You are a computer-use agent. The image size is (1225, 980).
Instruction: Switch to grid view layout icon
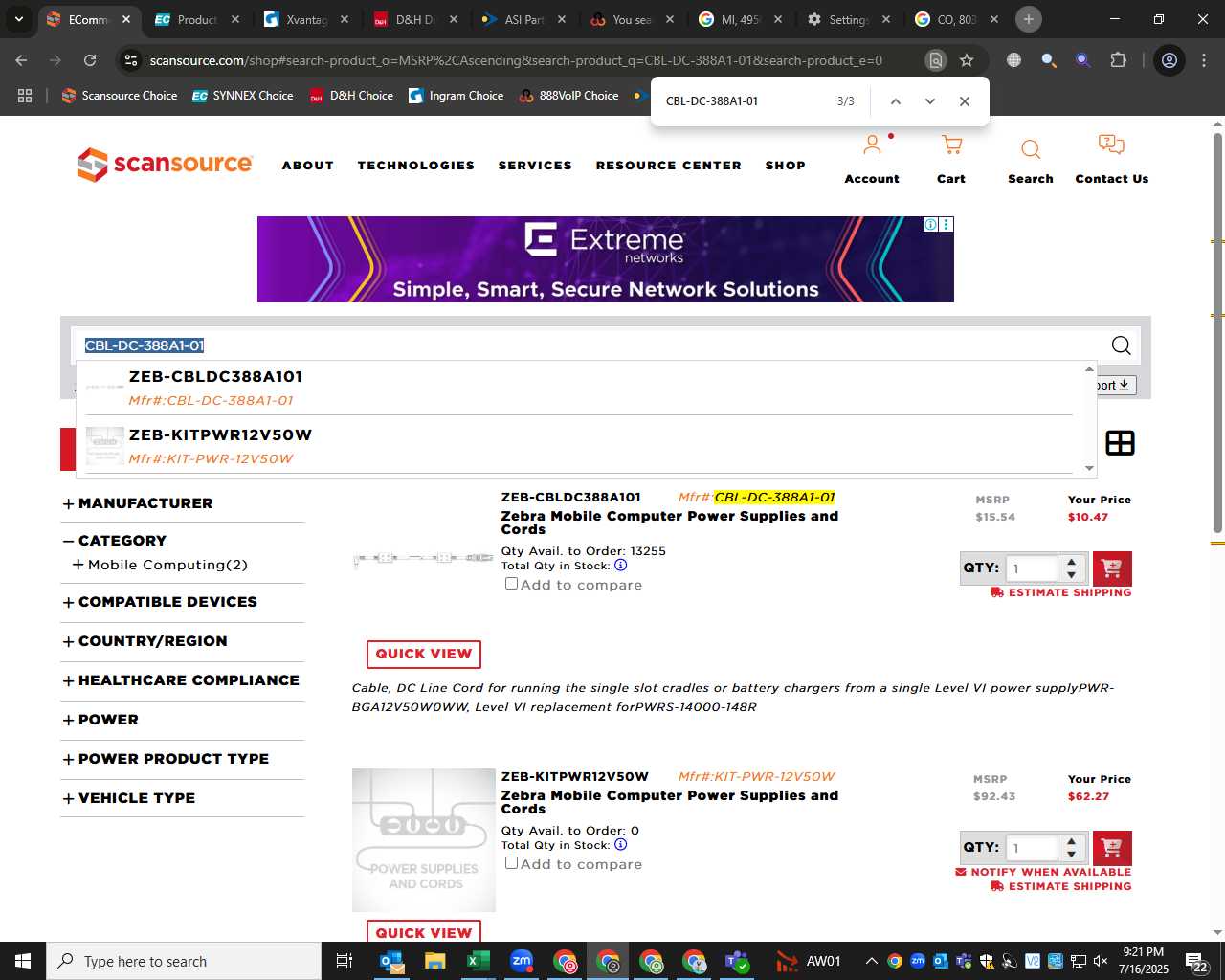[x=1120, y=443]
